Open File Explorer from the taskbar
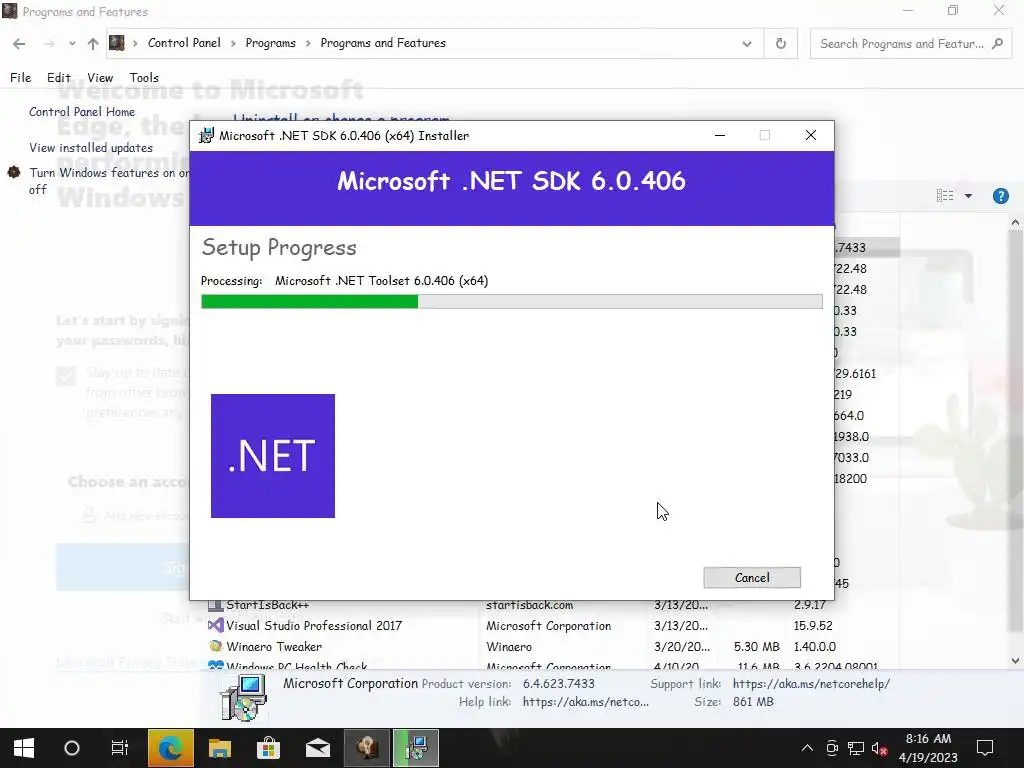 click(x=219, y=748)
